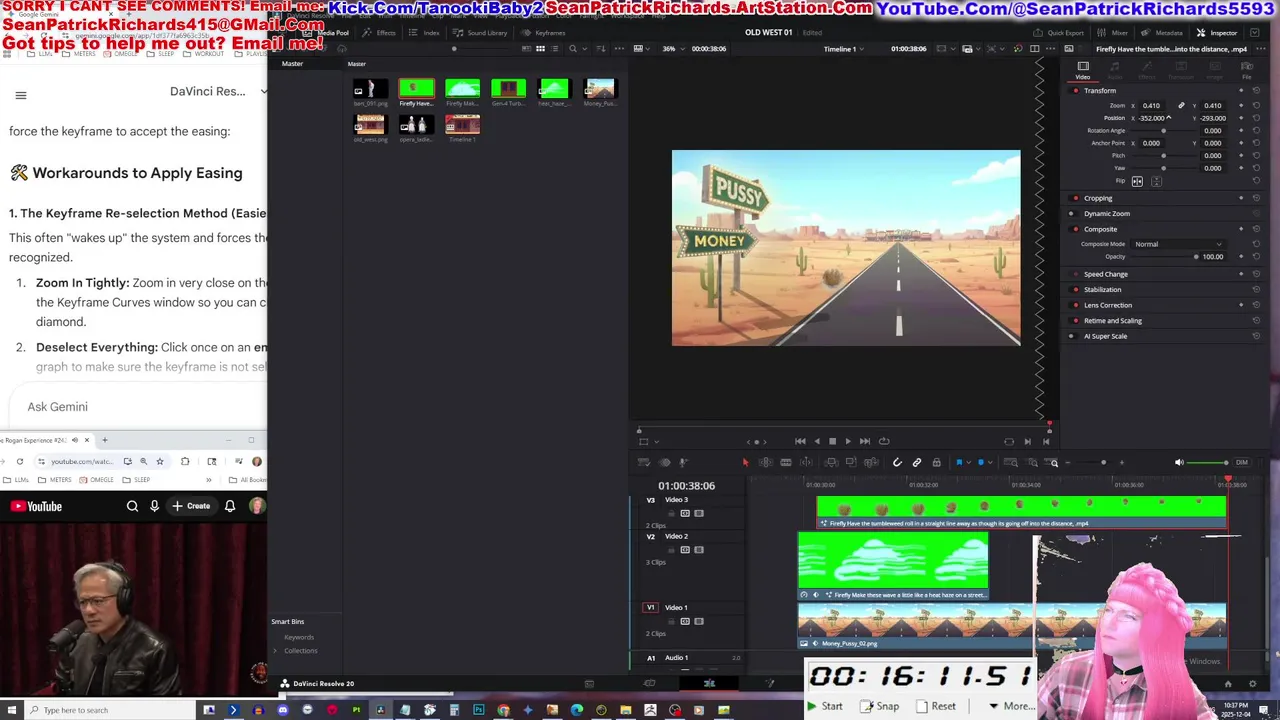The width and height of the screenshot is (1280, 720).
Task: Open the Timeline 1 name dropdown
Action: [843, 49]
